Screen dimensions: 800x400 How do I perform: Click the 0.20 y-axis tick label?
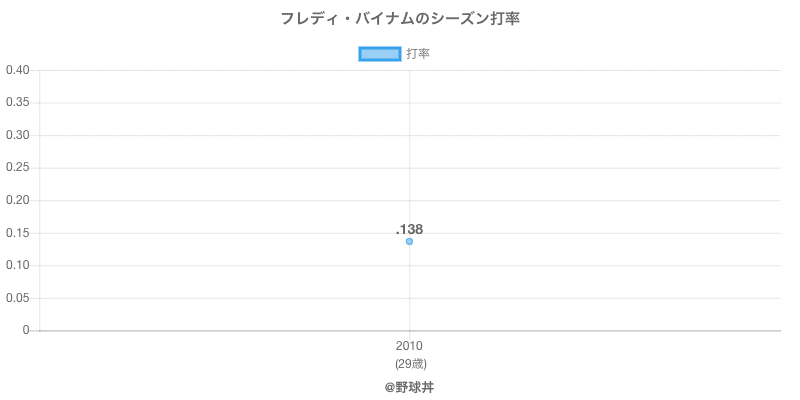(x=17, y=200)
